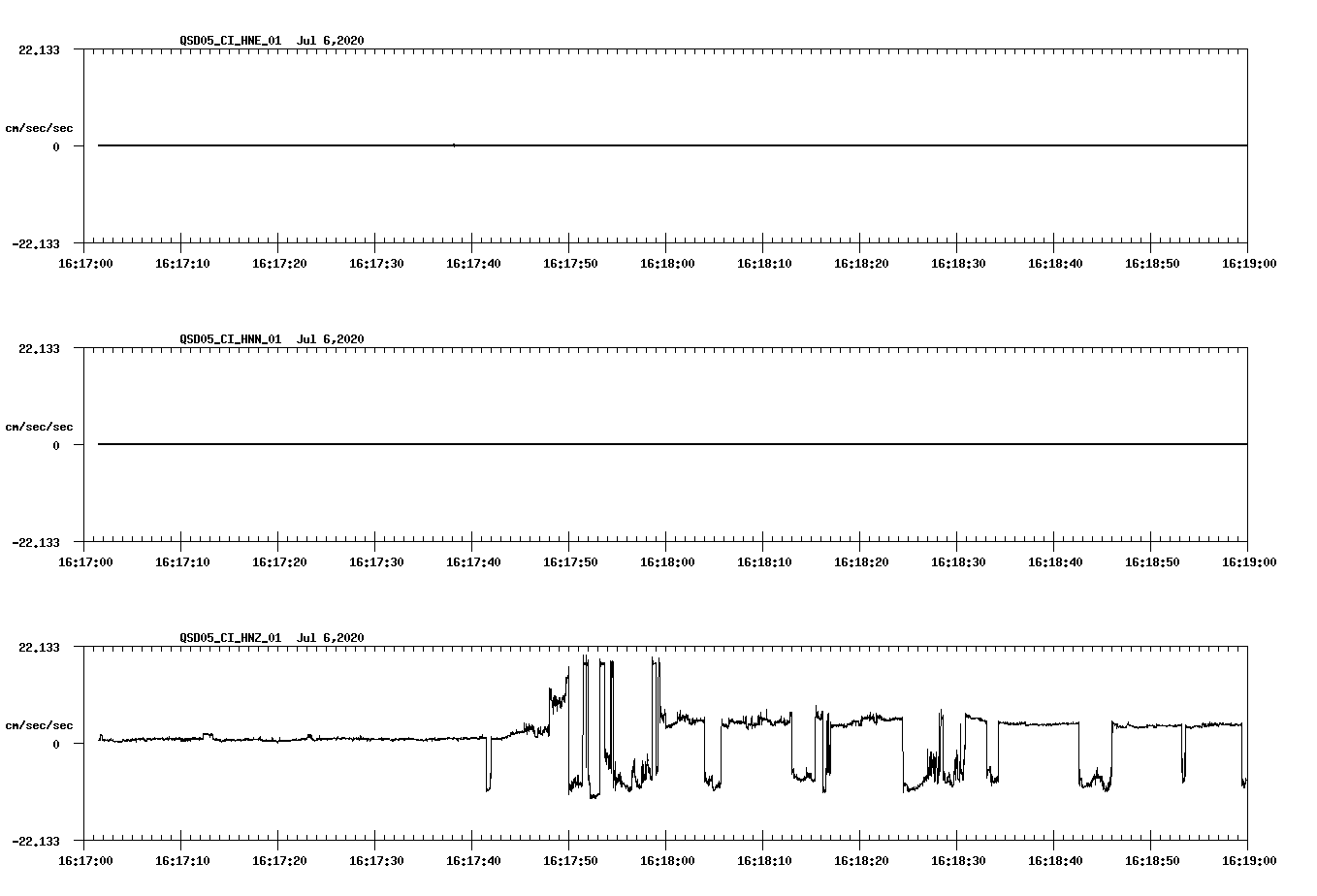The image size is (1317, 896).
Task: Select 16:17:40 time label under HNN plot
Action: pyautogui.click(x=473, y=562)
